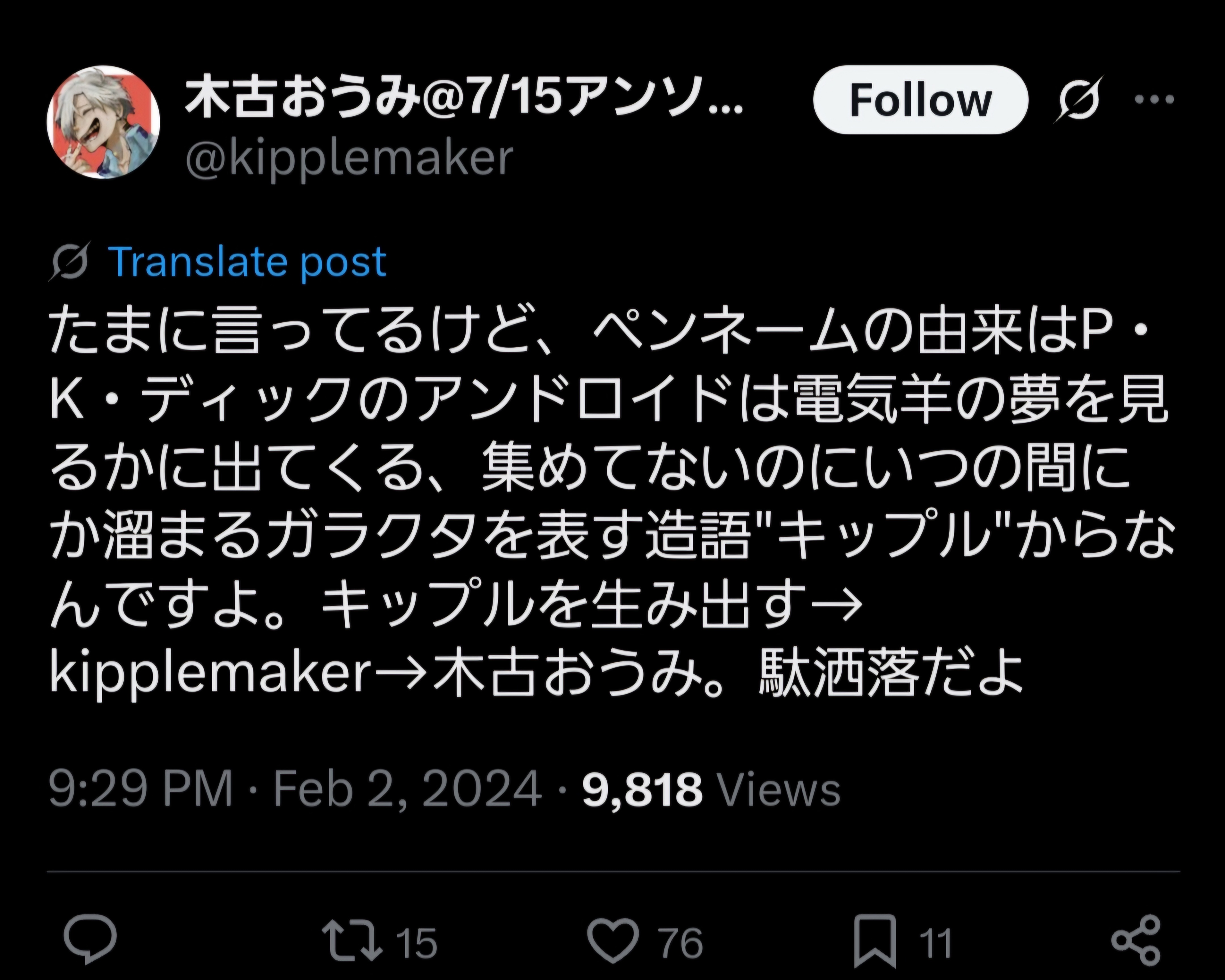Follow the kipplemaker account
This screenshot has width=1225, height=980.
(x=920, y=100)
